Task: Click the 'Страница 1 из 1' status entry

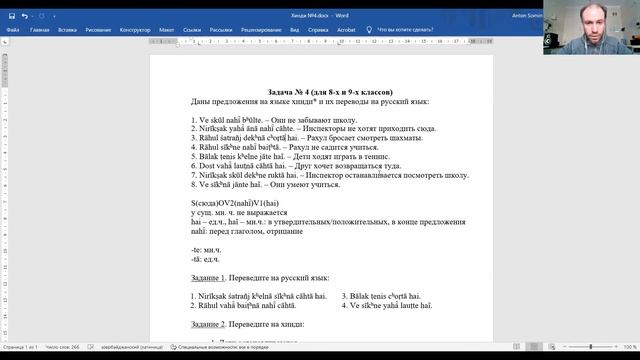Action: point(20,347)
